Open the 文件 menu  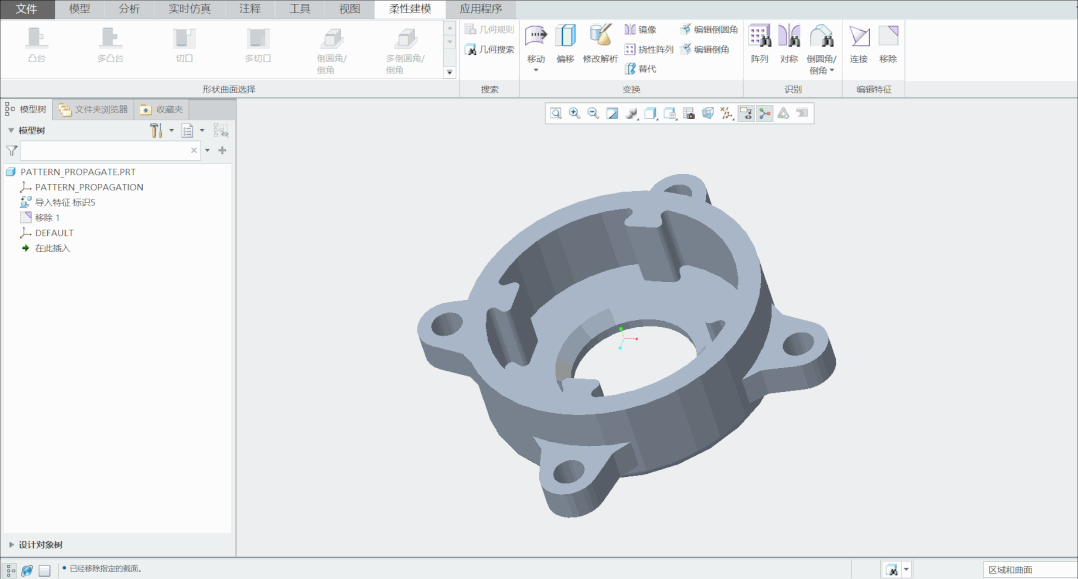tap(27, 9)
